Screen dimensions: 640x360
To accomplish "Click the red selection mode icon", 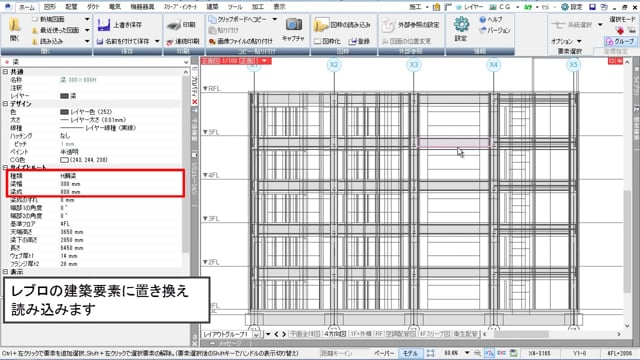I will [620, 30].
